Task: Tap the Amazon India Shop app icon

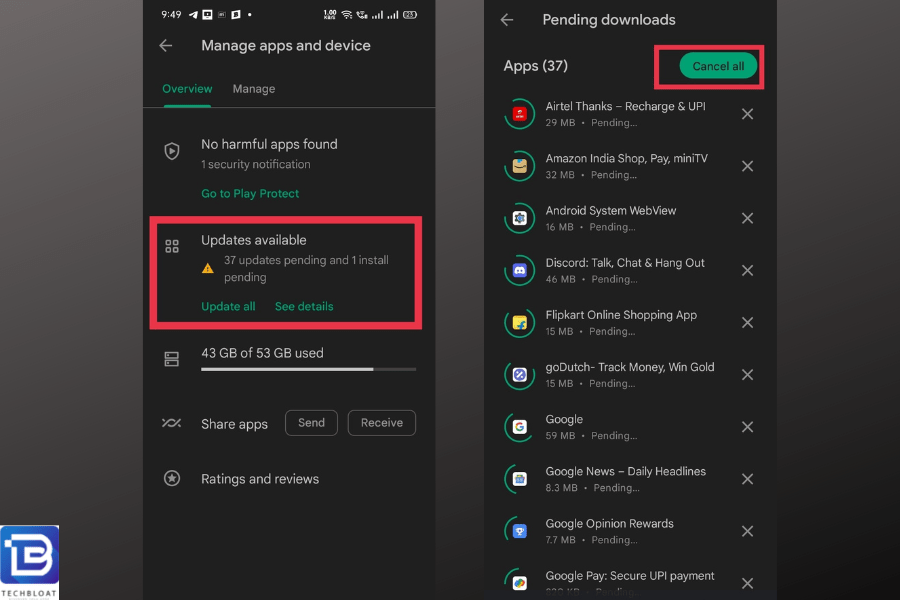Action: click(x=519, y=166)
